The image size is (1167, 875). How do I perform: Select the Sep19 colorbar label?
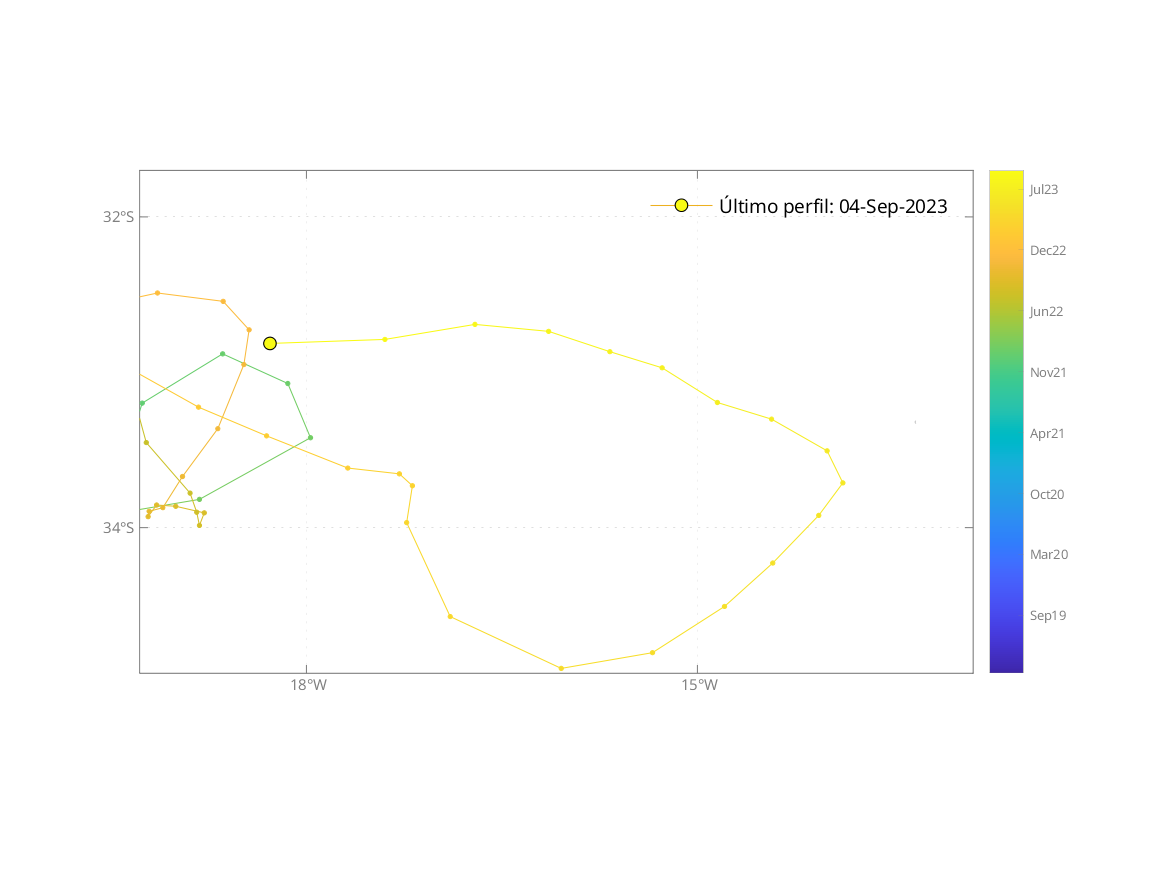point(1048,615)
